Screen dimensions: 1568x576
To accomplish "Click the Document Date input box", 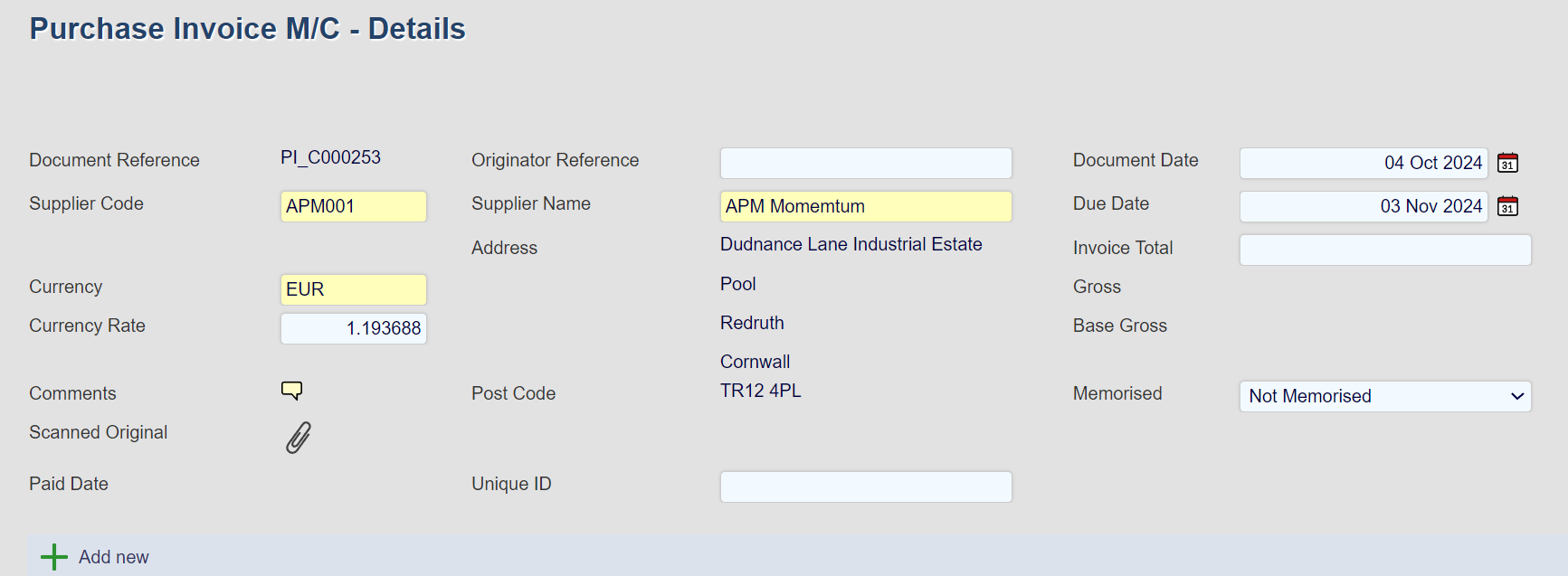I will point(1363,163).
